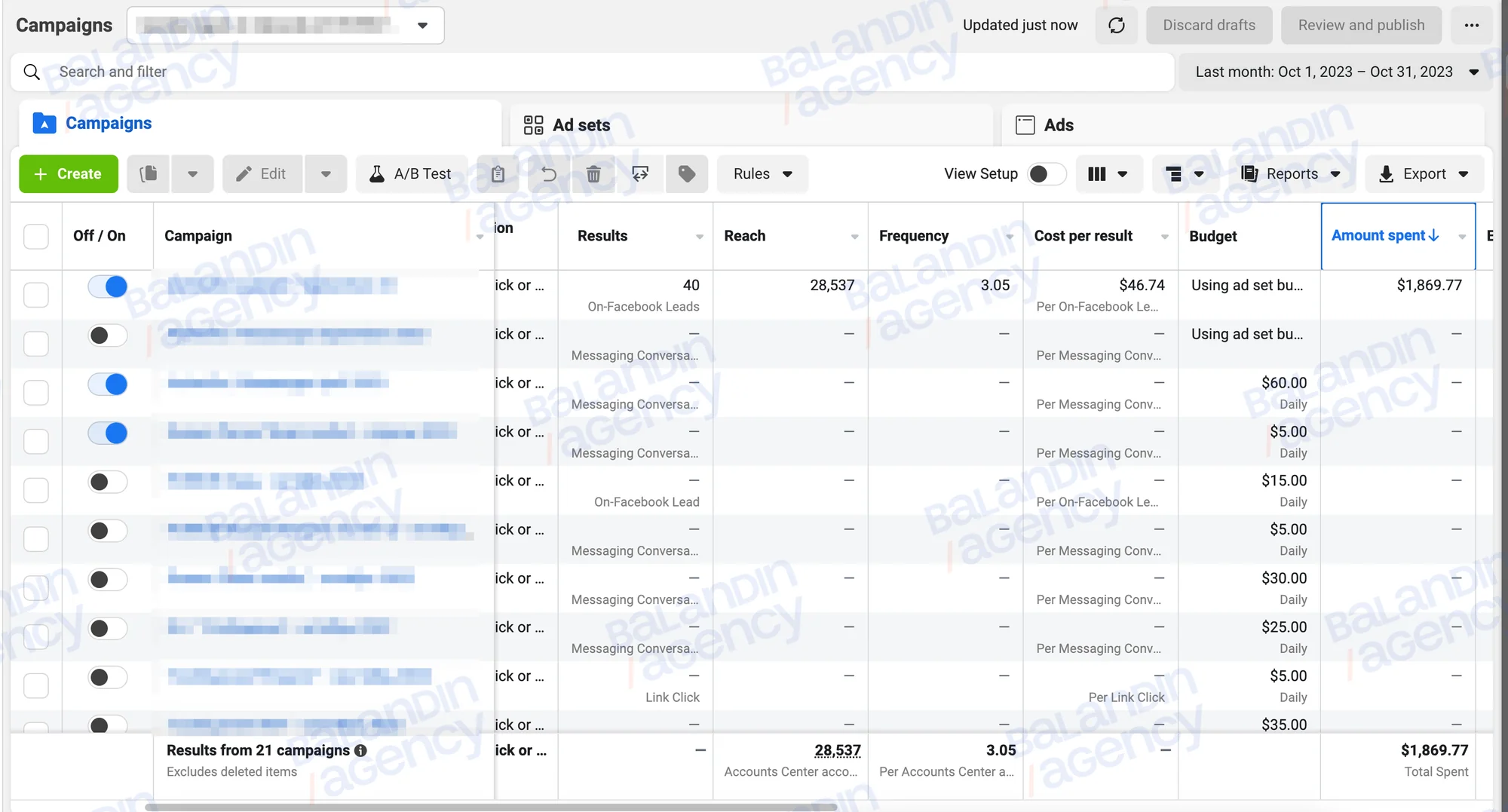Click the horizontal scrollbar at the bottom
Screen dimensions: 1508x812
(x=491, y=807)
